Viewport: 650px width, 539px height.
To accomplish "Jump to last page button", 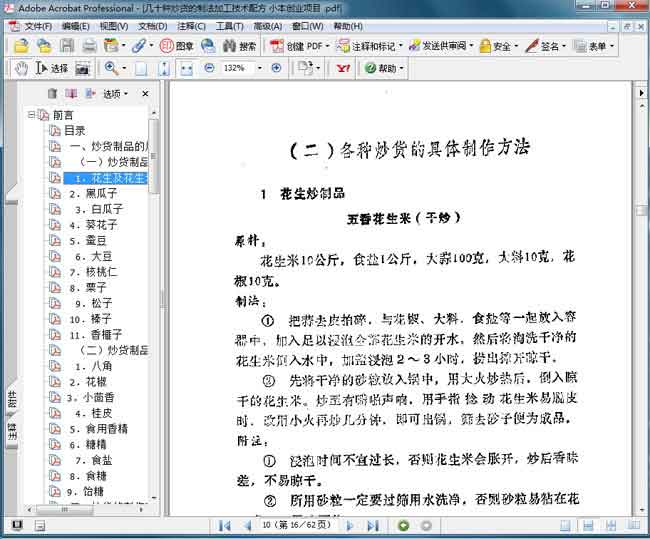I will pyautogui.click(x=373, y=526).
